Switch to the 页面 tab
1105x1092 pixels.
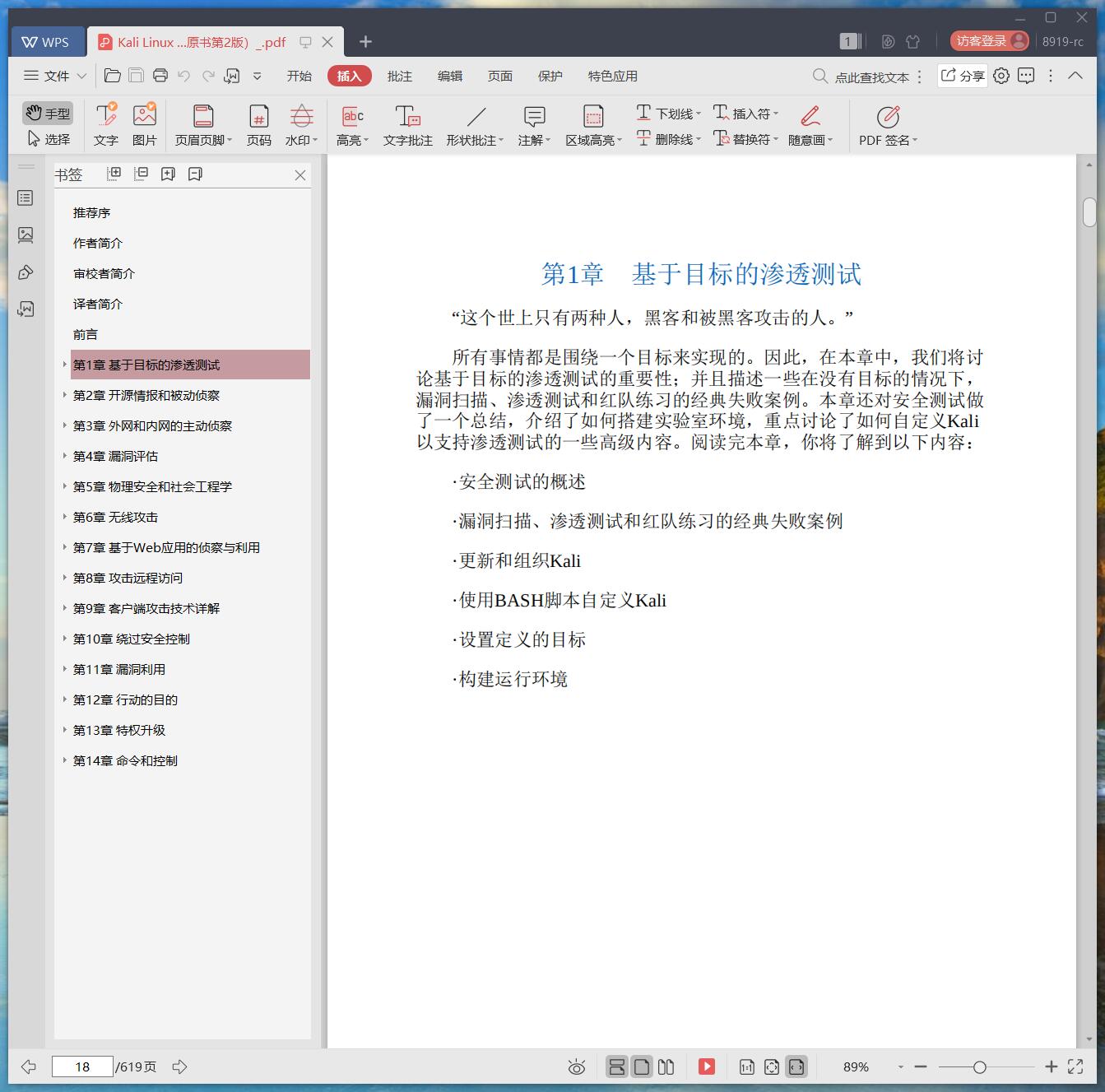pos(500,76)
